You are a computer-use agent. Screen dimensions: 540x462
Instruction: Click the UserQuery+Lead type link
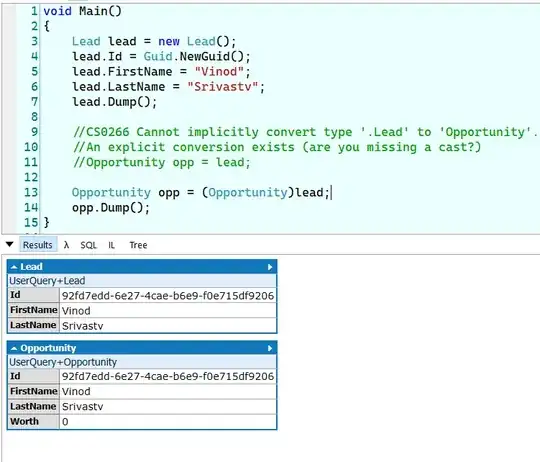[x=47, y=281]
